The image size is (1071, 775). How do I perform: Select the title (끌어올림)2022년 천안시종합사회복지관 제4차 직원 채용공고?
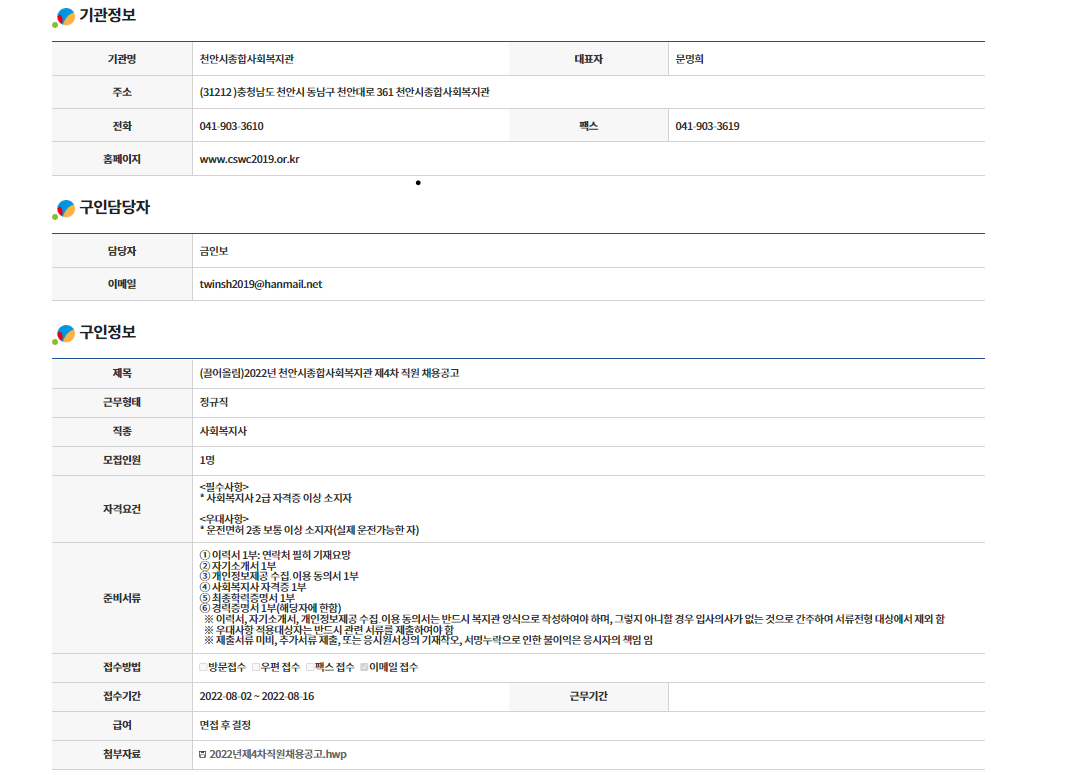pos(329,374)
